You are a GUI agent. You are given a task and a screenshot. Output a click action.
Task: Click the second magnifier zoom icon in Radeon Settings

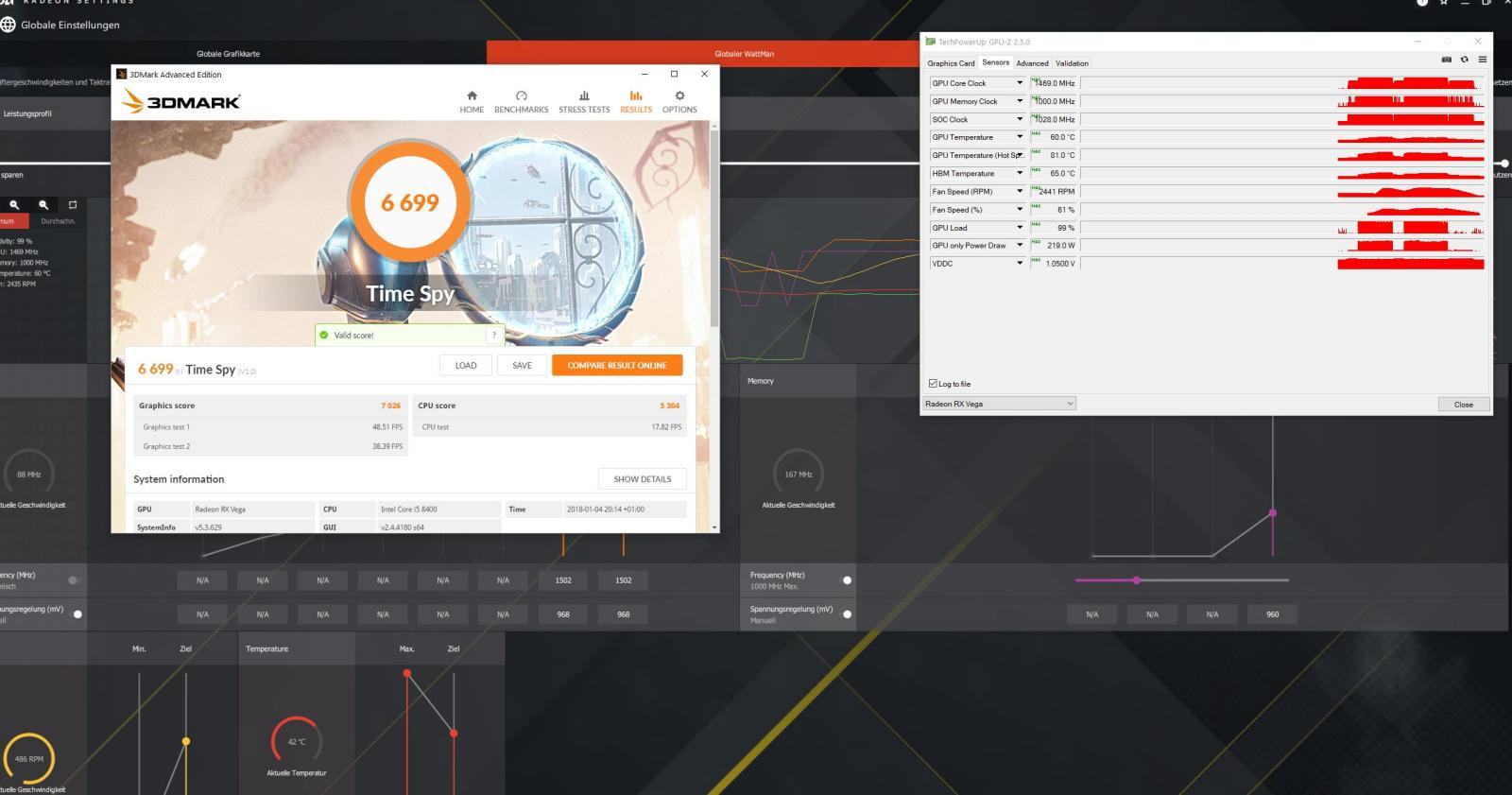[x=43, y=204]
